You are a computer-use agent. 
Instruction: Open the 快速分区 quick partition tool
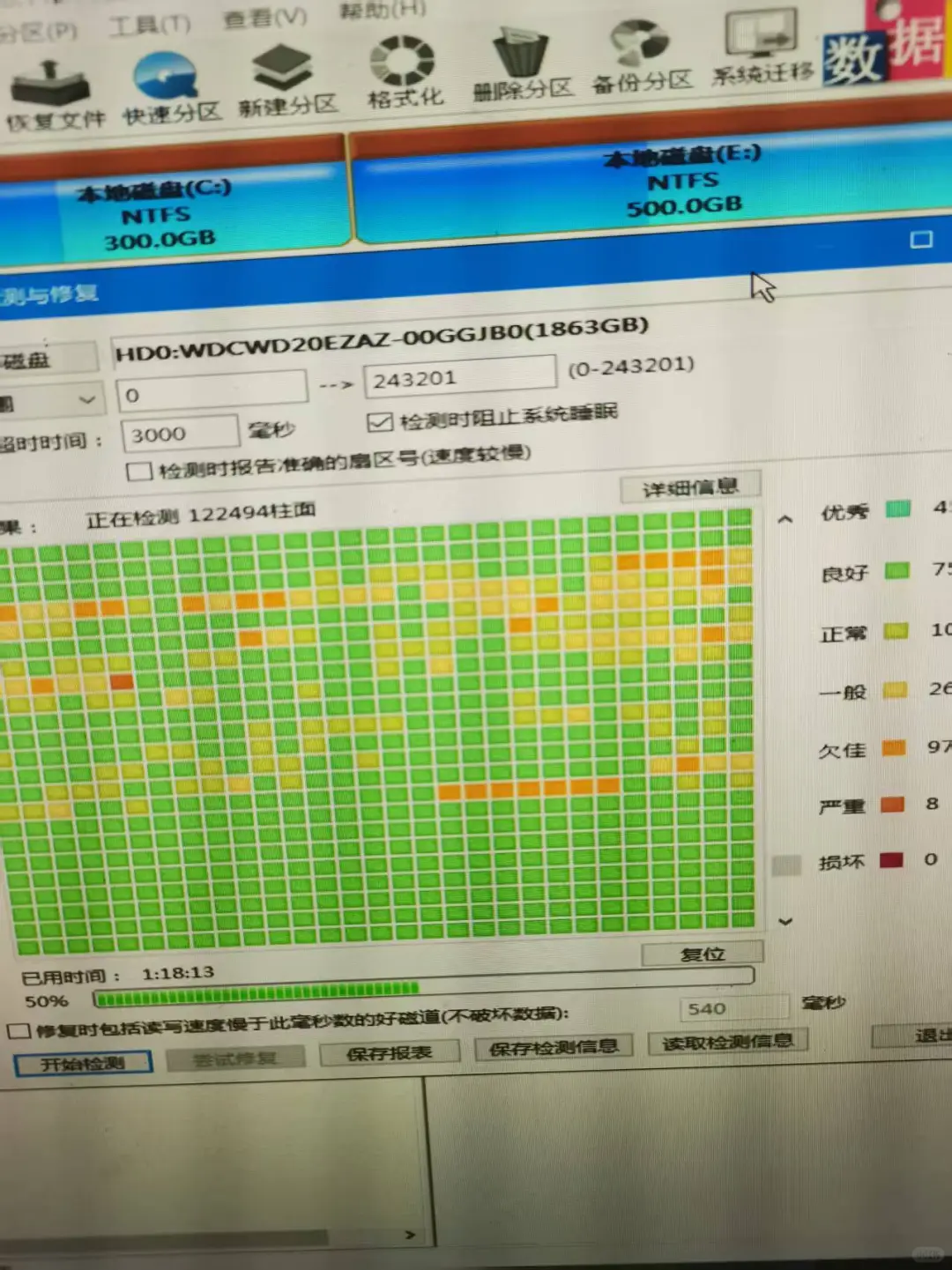(x=170, y=88)
